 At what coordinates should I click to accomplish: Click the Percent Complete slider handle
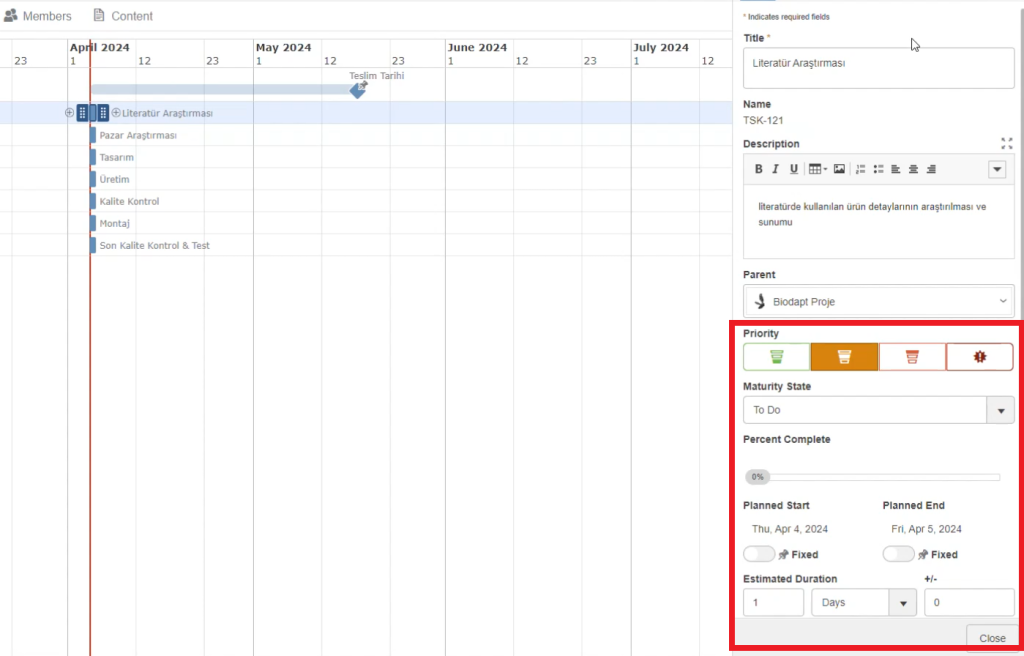[757, 477]
